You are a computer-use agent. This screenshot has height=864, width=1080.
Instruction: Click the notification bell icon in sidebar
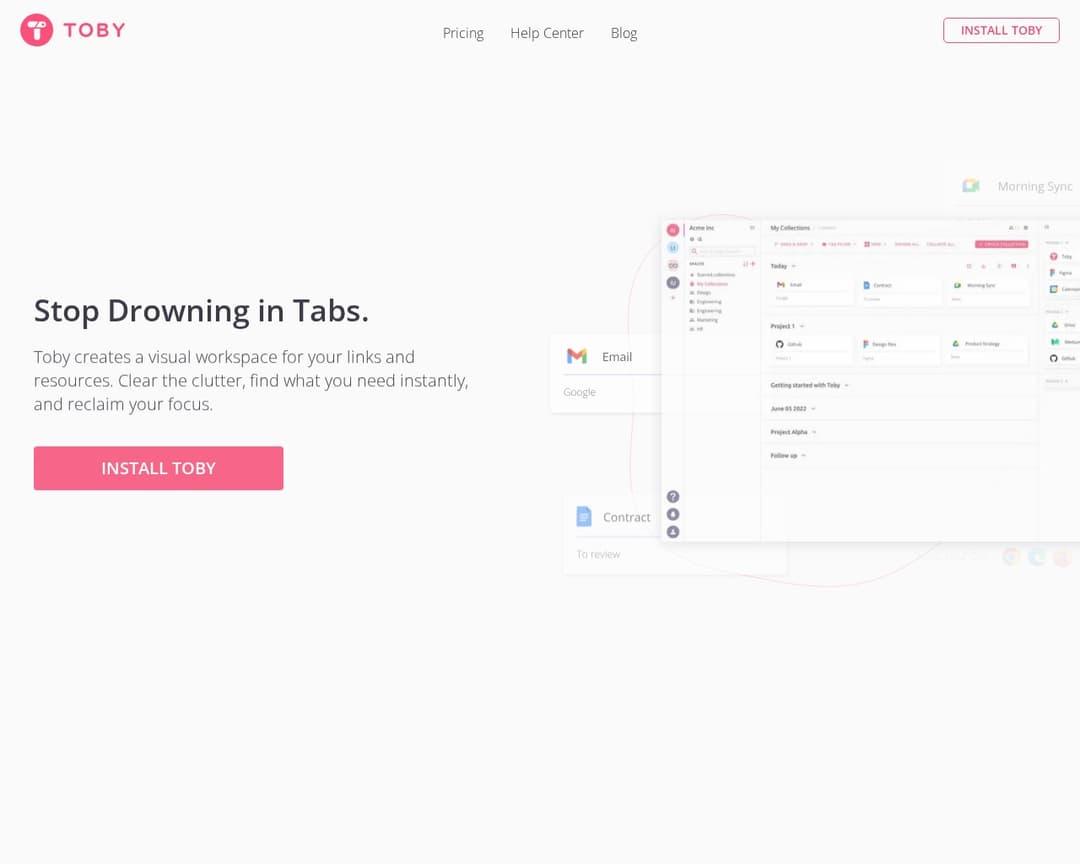coord(673,515)
